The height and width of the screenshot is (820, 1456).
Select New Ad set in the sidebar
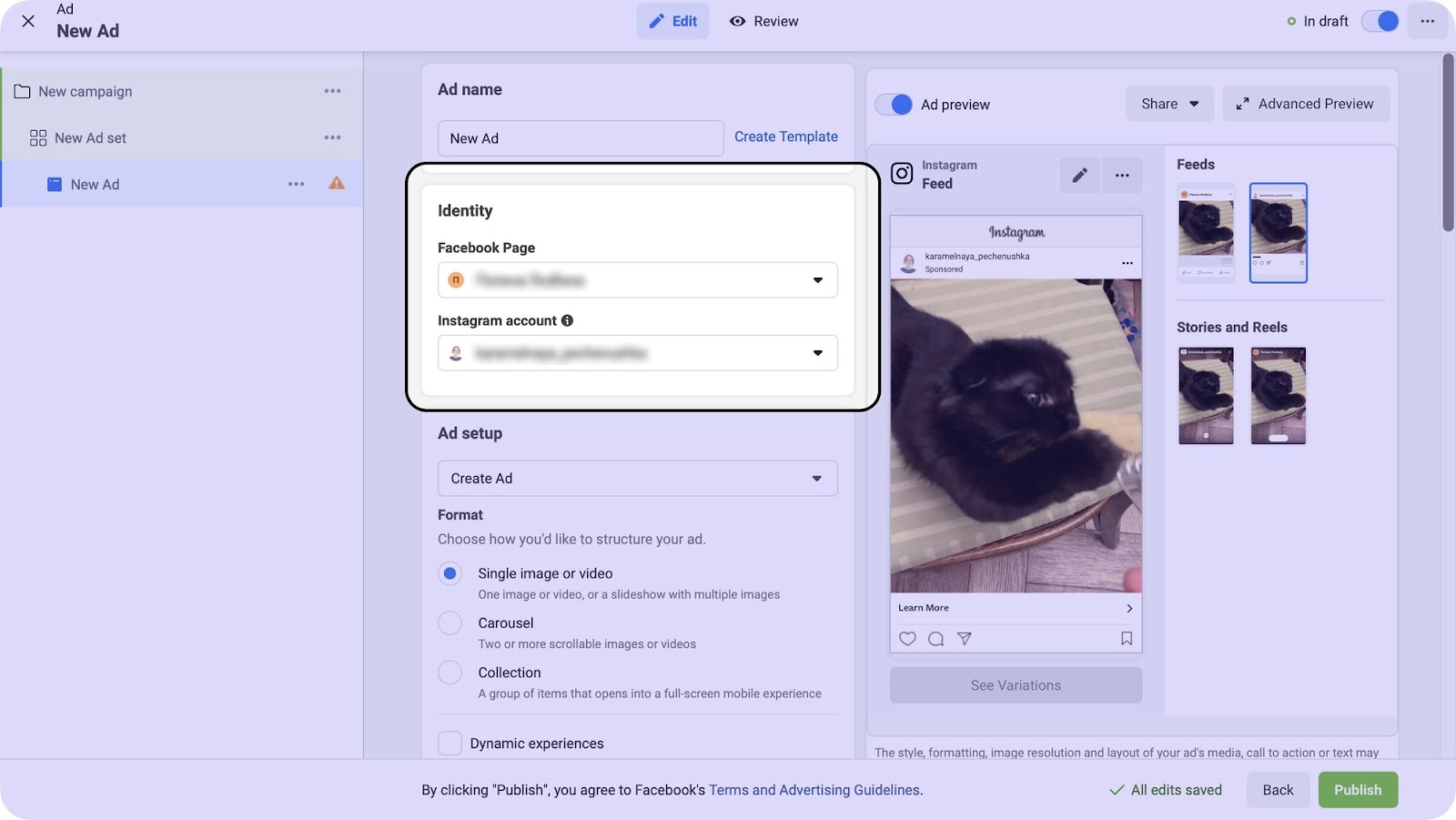point(90,137)
